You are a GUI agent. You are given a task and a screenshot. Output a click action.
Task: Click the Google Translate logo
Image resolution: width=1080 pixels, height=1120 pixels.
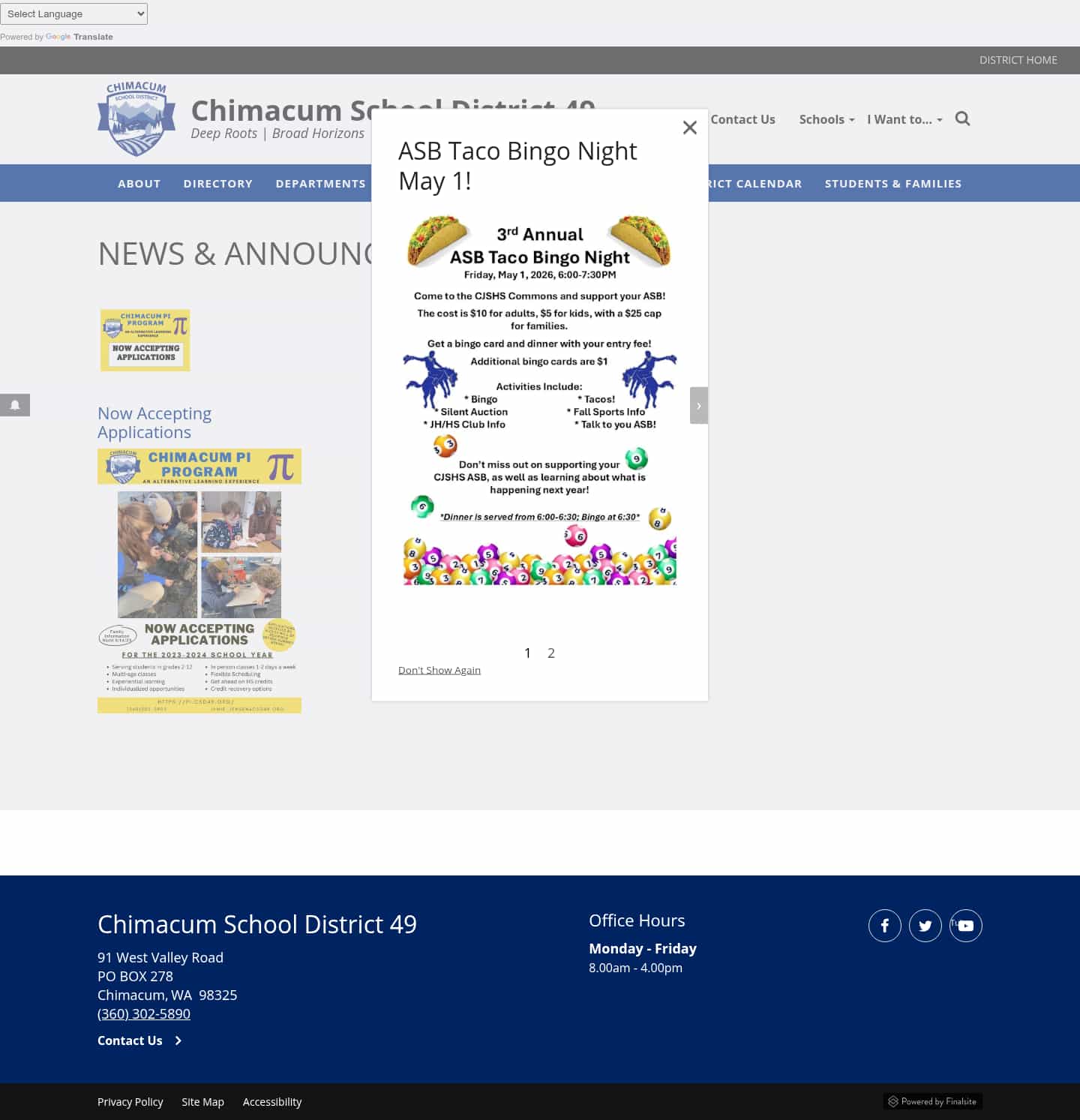coord(58,36)
